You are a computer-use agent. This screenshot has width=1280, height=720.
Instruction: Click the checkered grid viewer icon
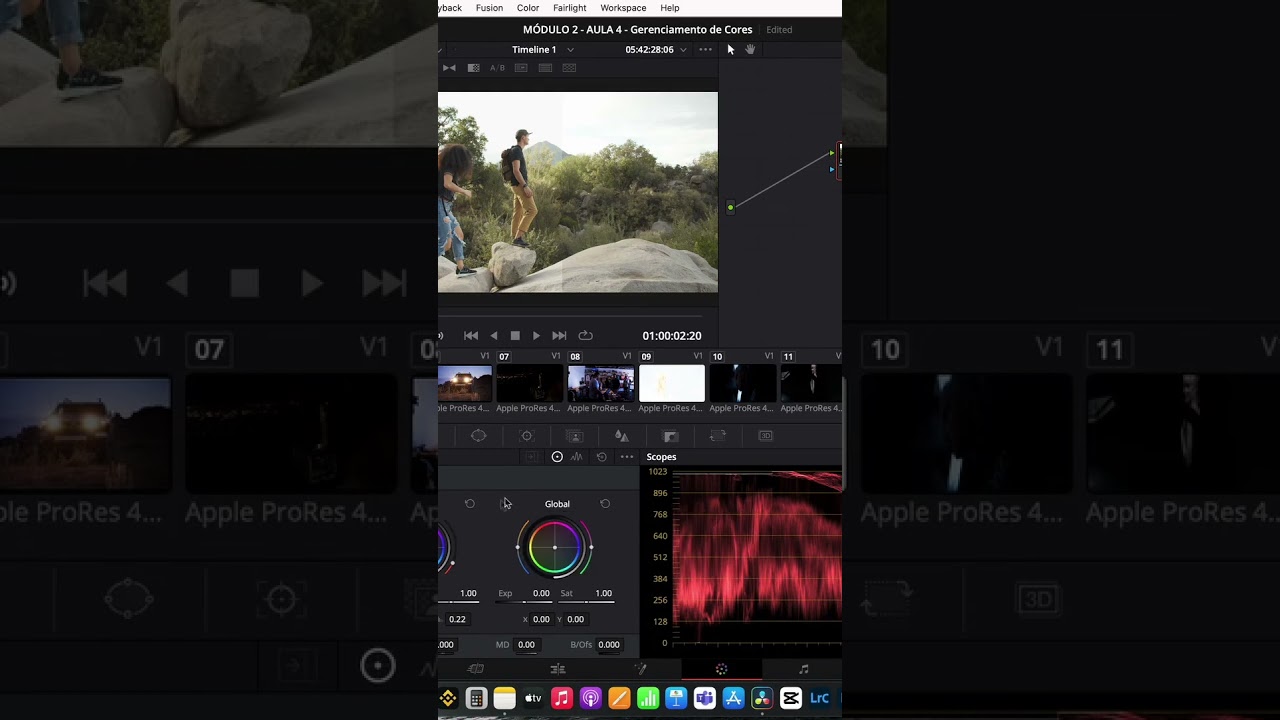569,68
